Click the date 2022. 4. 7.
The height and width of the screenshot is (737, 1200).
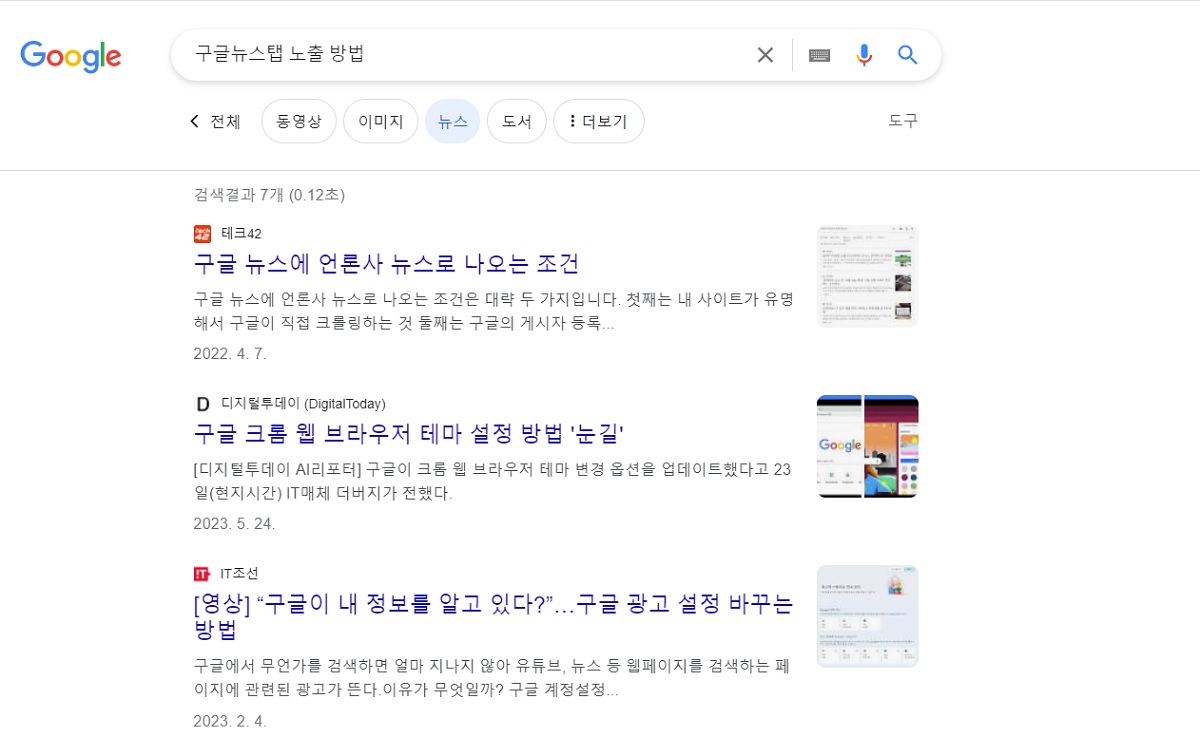coord(230,354)
